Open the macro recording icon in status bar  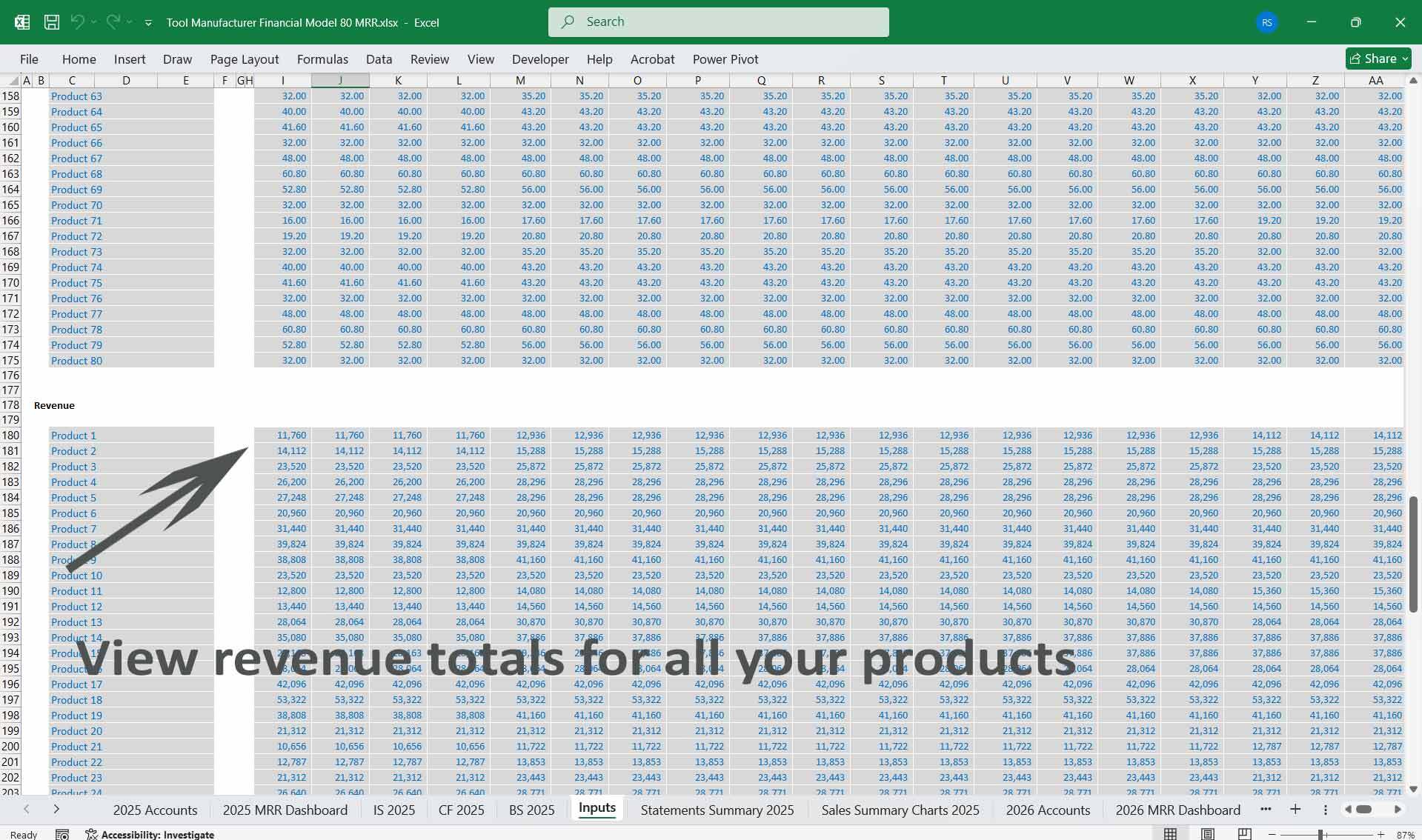click(x=62, y=834)
